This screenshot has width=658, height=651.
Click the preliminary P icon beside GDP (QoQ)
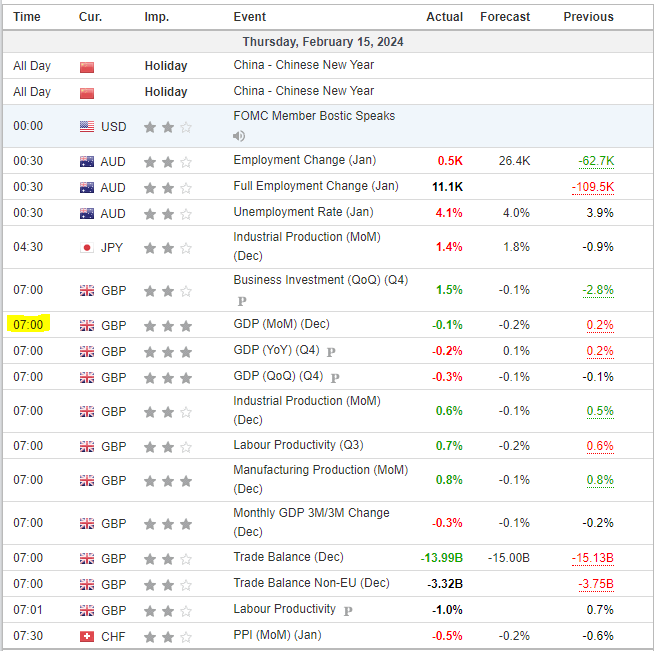click(335, 378)
